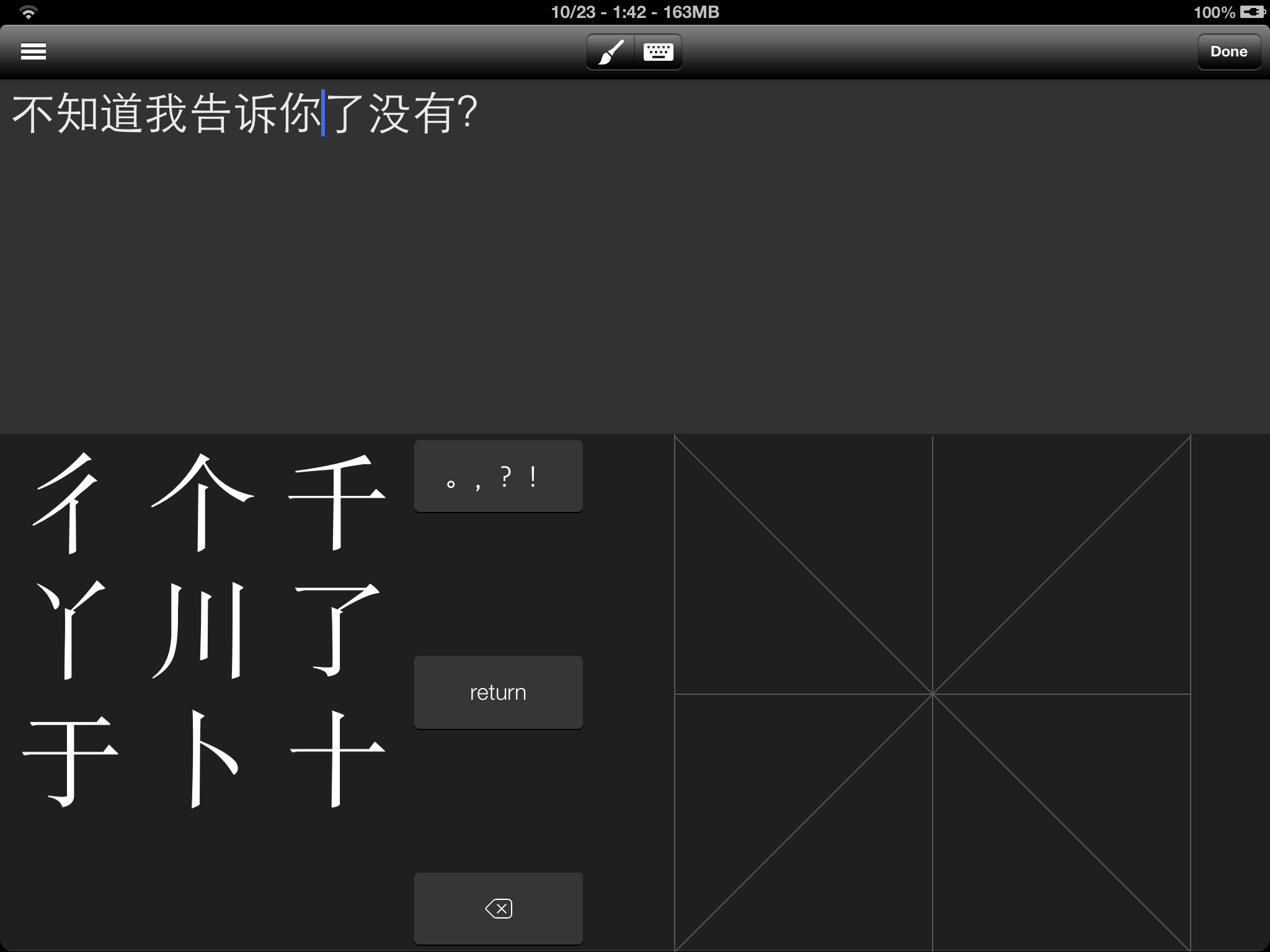Tap the Wi-Fi status icon
1270x952 pixels.
click(x=28, y=12)
